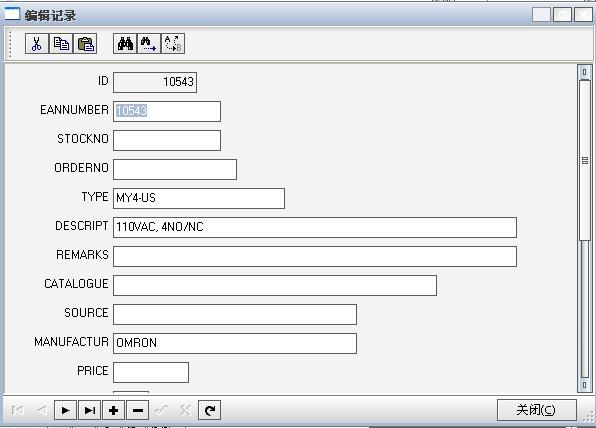Click the vertical scrollbar thumb
The width and height of the screenshot is (596, 428).
[x=585, y=160]
